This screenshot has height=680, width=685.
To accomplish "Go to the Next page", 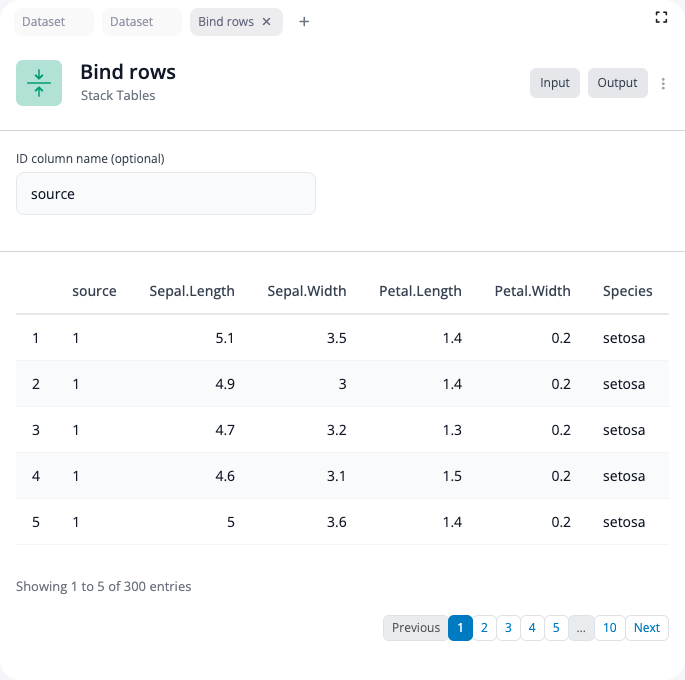I will [x=646, y=628].
